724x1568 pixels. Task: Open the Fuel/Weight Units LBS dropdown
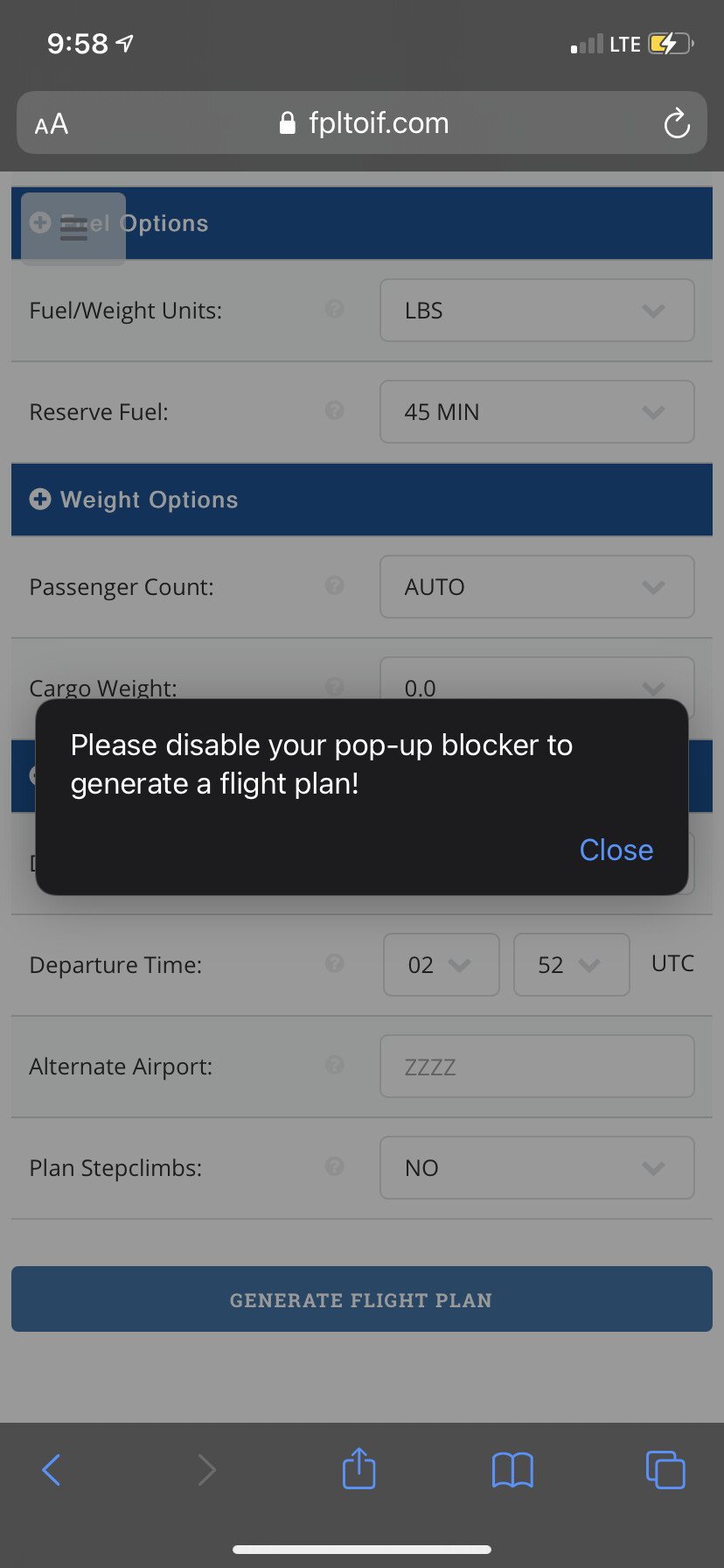click(537, 311)
